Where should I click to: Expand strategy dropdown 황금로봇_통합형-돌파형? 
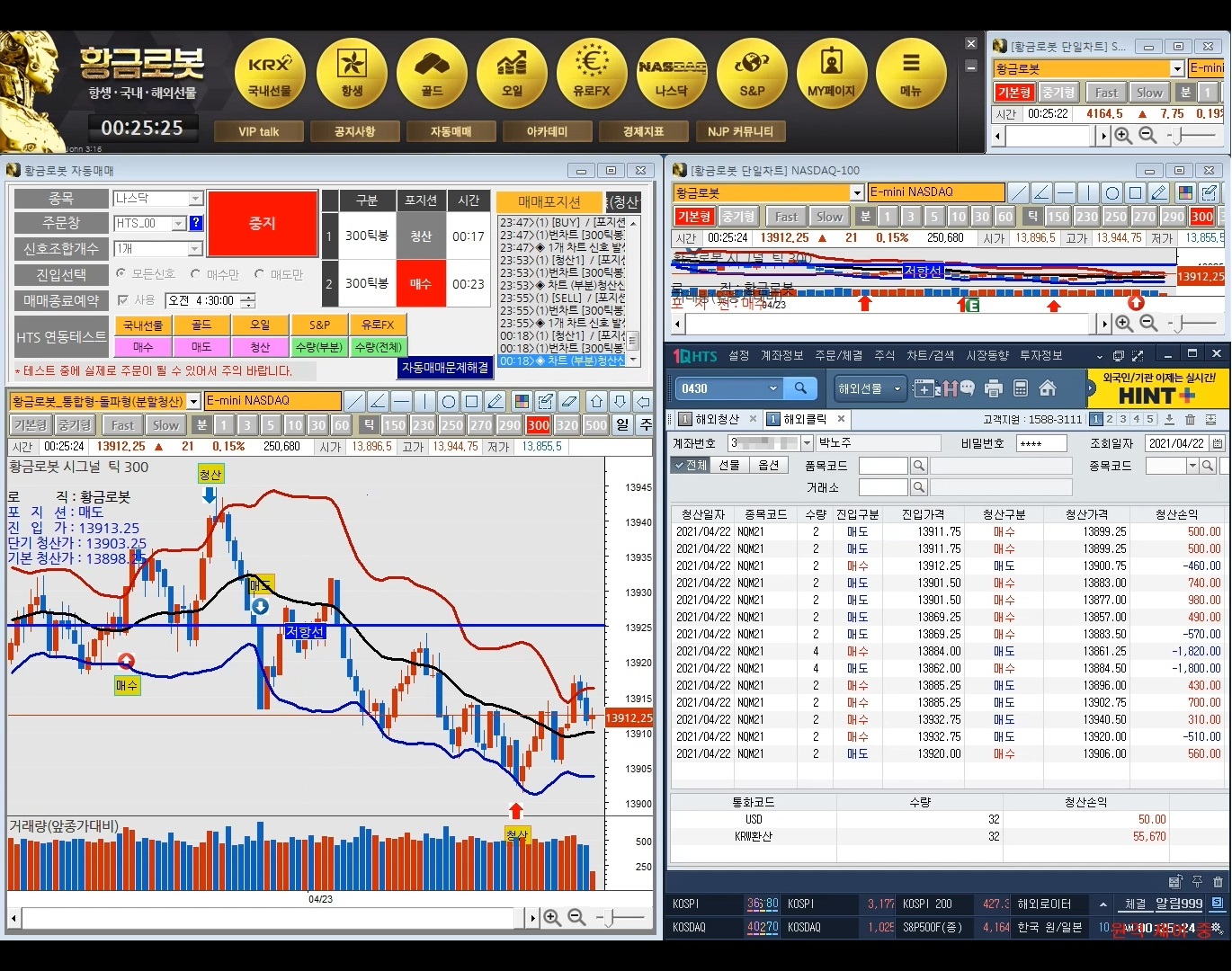coord(193,401)
